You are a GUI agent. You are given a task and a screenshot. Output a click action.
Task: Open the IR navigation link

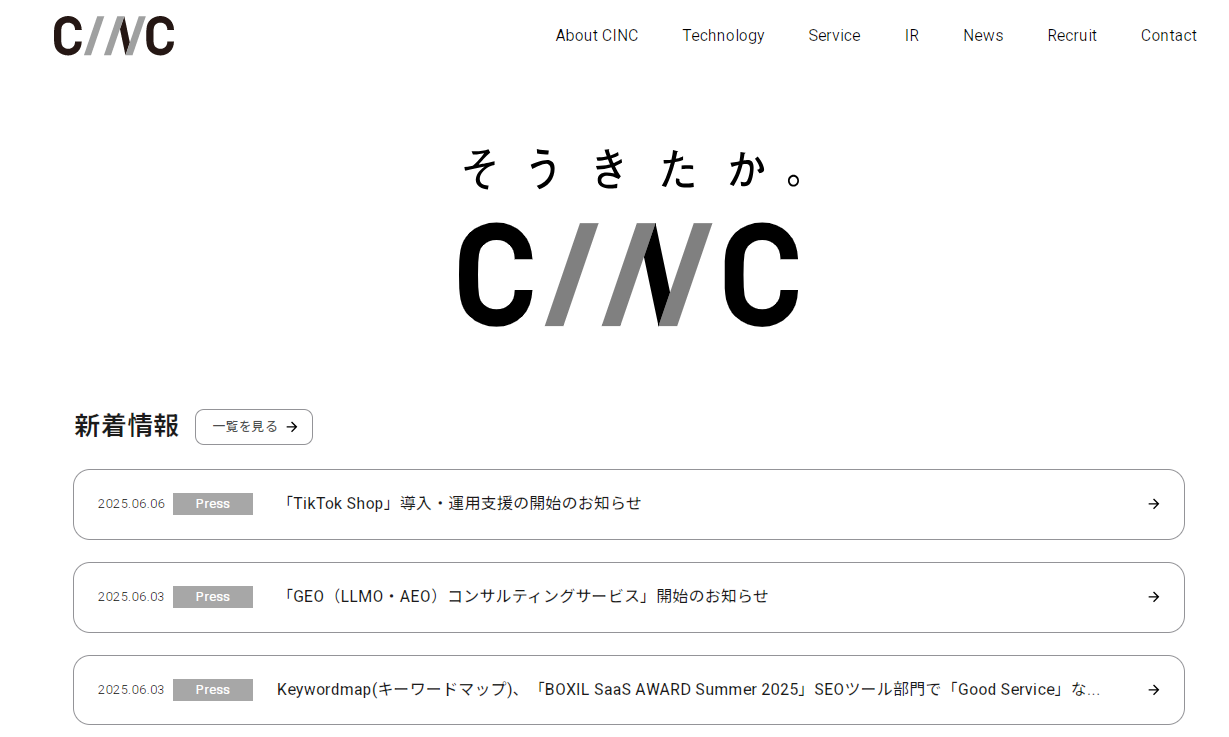(x=912, y=36)
